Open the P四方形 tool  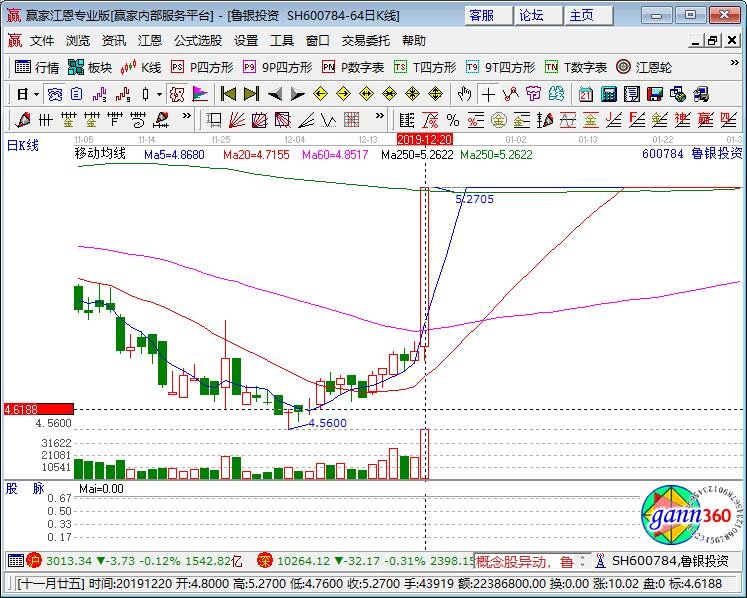tap(202, 68)
